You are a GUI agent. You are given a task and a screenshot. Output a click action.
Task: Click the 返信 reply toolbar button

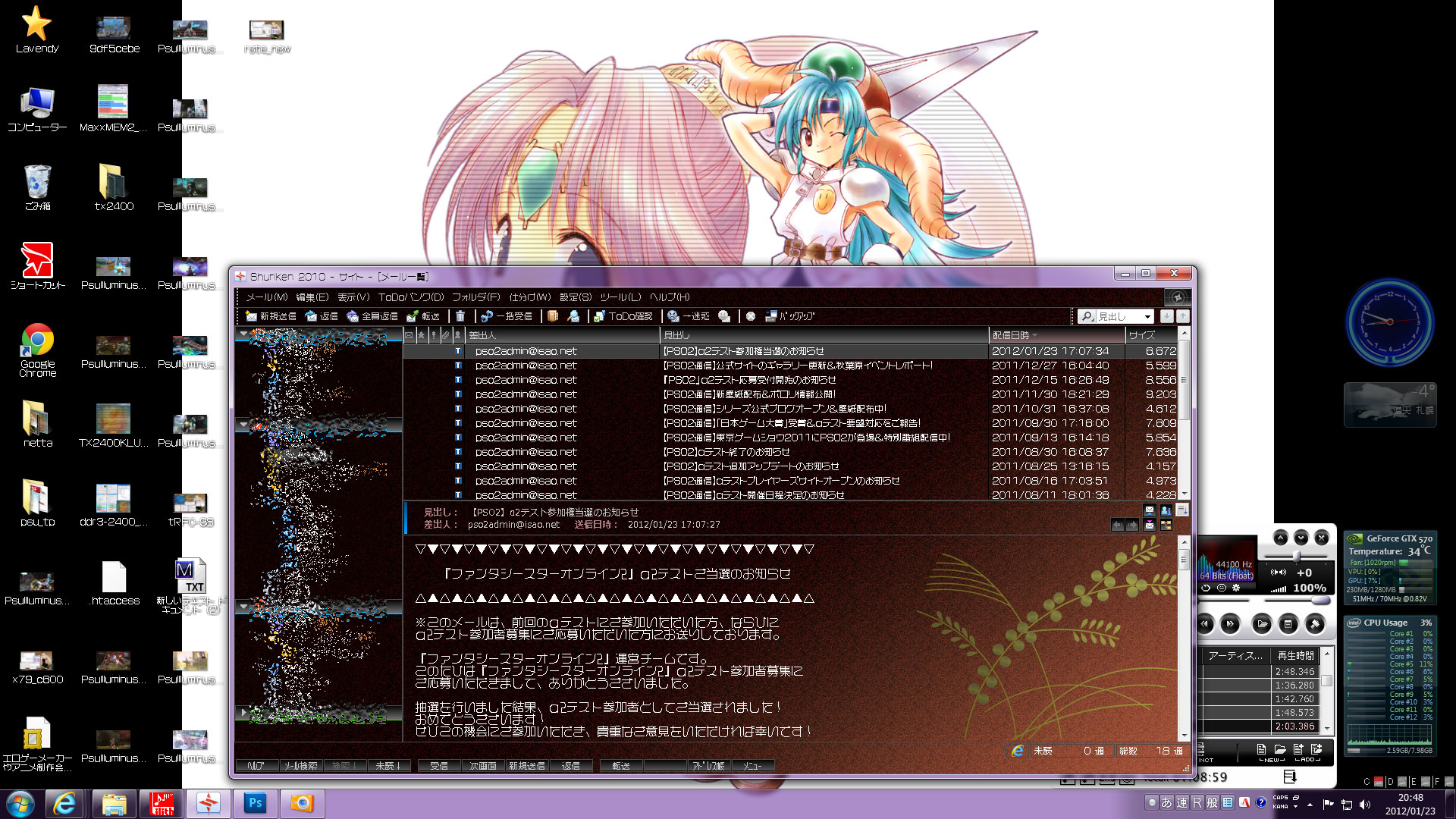pos(322,316)
